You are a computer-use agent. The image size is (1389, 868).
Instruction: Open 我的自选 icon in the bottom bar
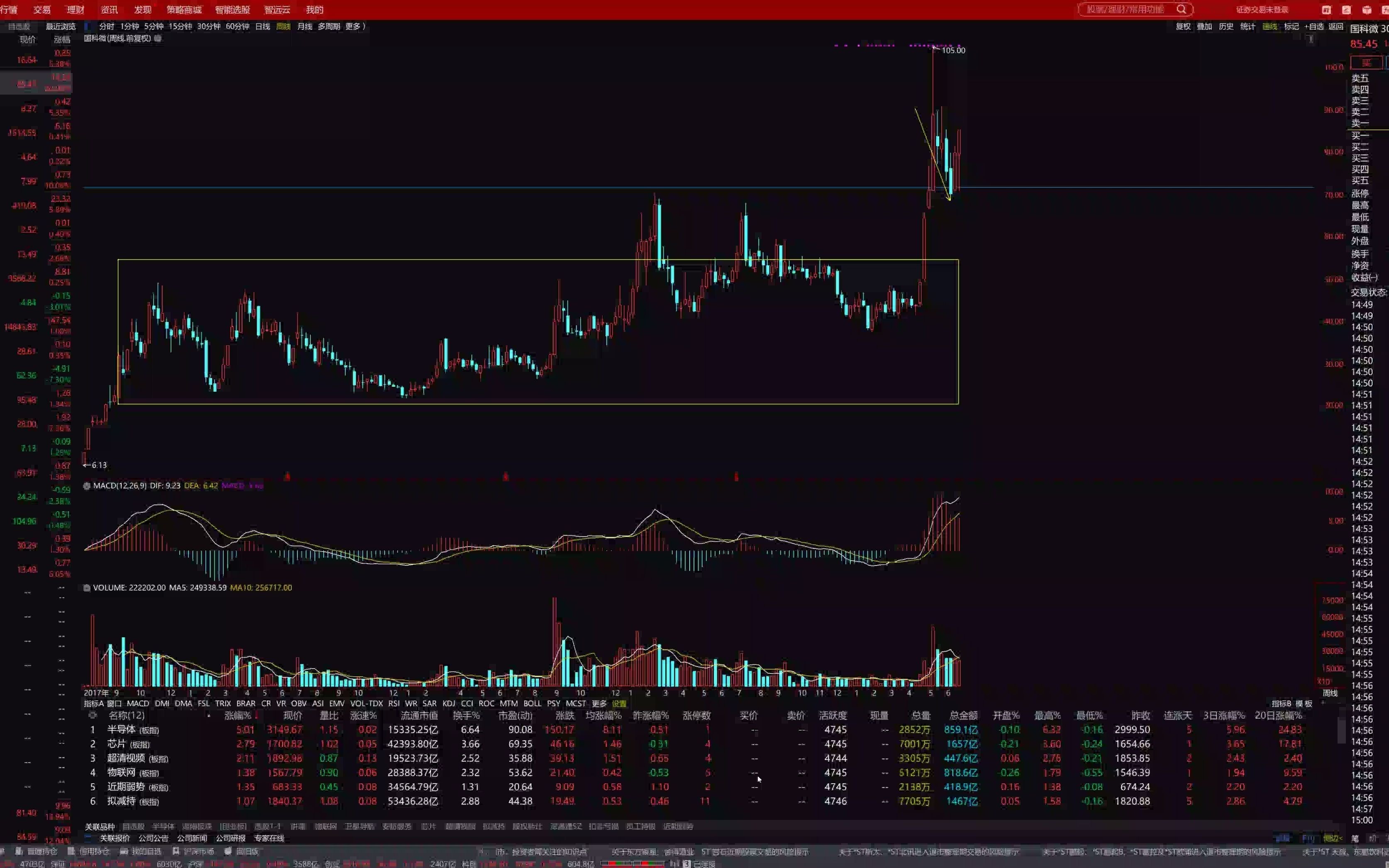coord(123,851)
